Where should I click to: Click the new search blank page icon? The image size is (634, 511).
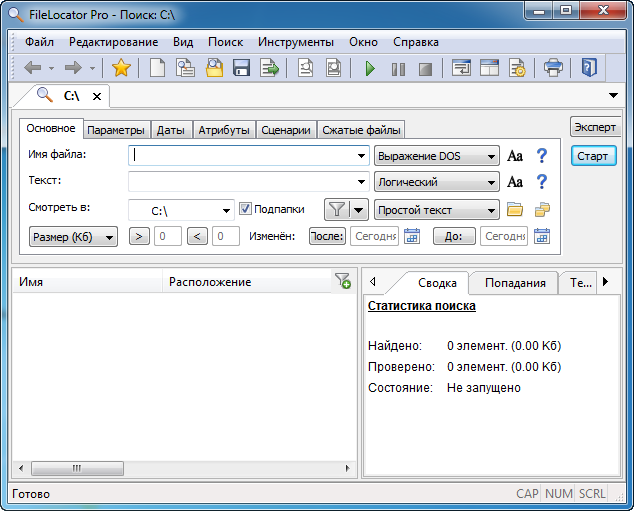pyautogui.click(x=157, y=68)
